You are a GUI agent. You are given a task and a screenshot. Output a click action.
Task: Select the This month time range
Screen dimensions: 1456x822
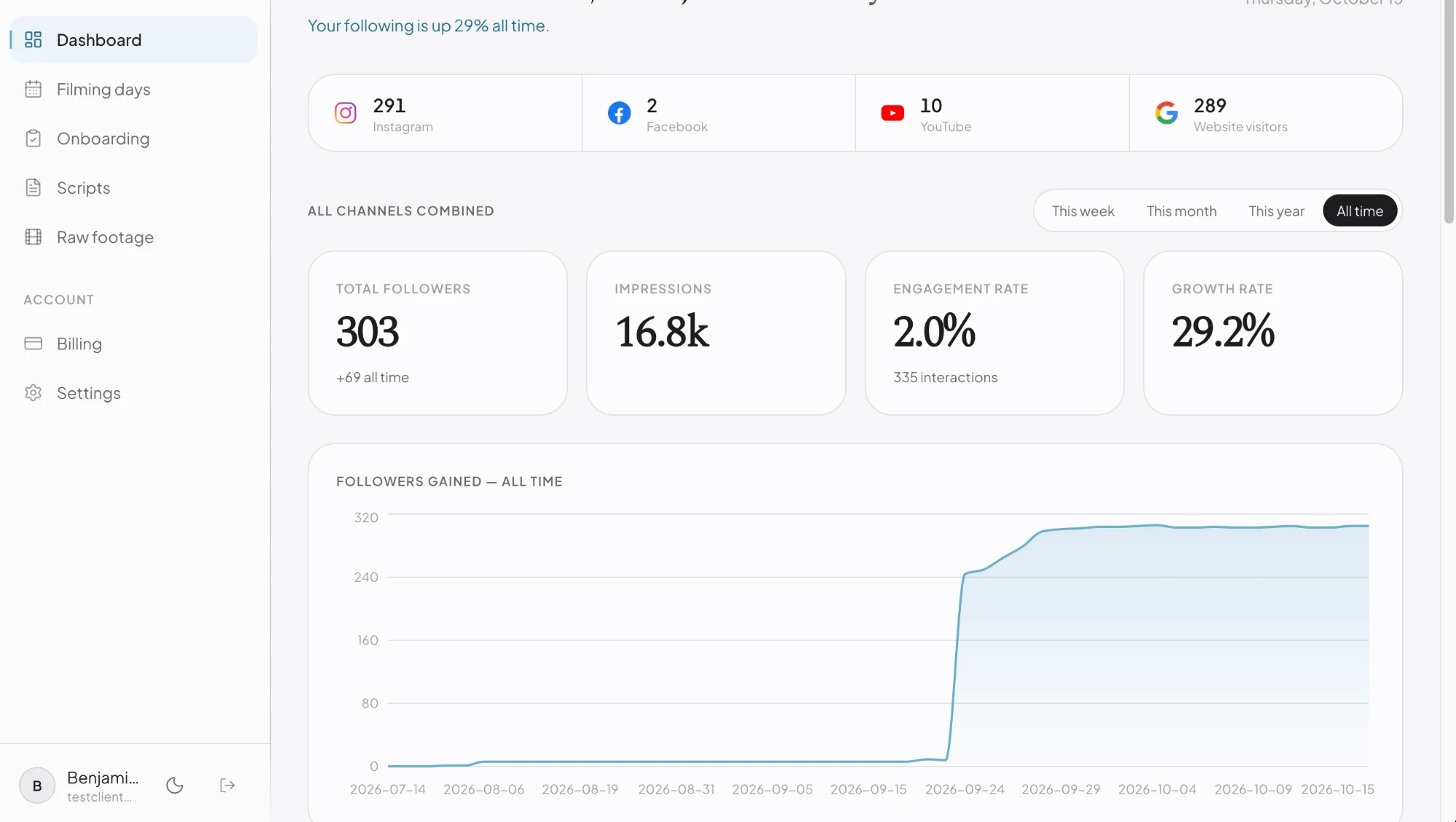coord(1182,211)
